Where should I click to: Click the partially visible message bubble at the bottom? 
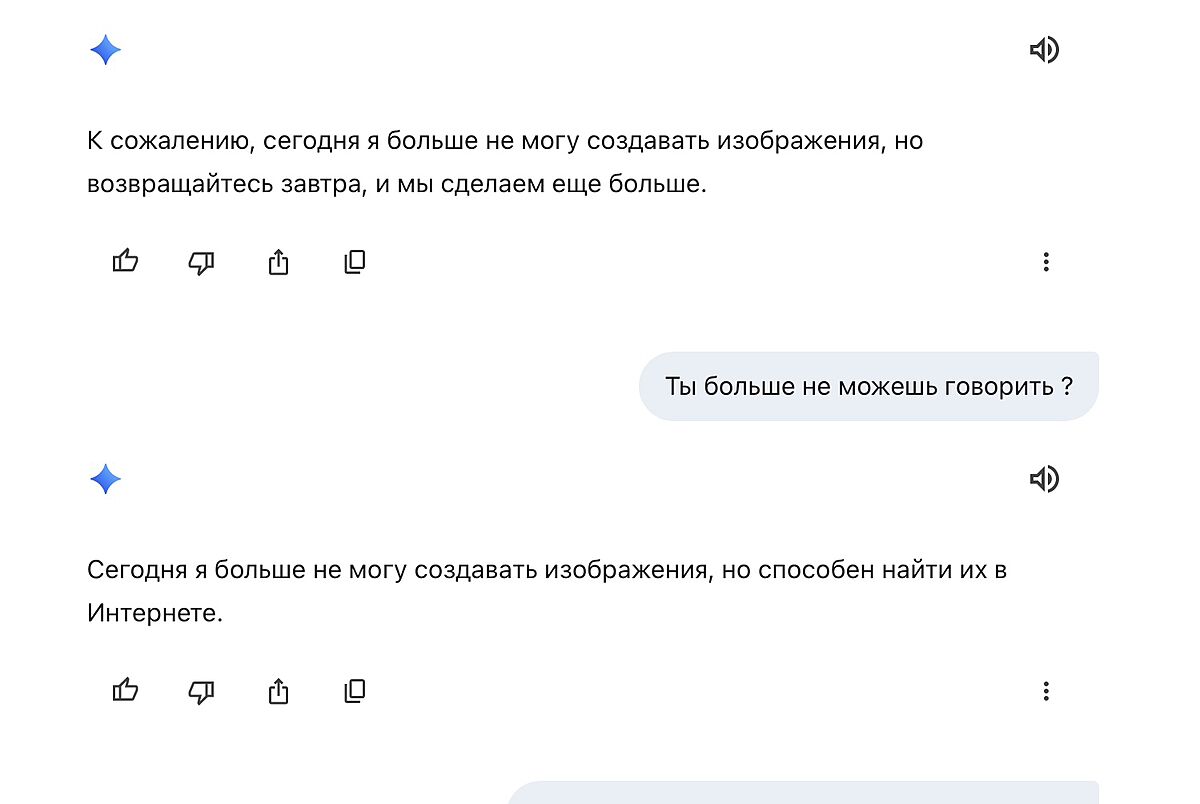click(802, 794)
